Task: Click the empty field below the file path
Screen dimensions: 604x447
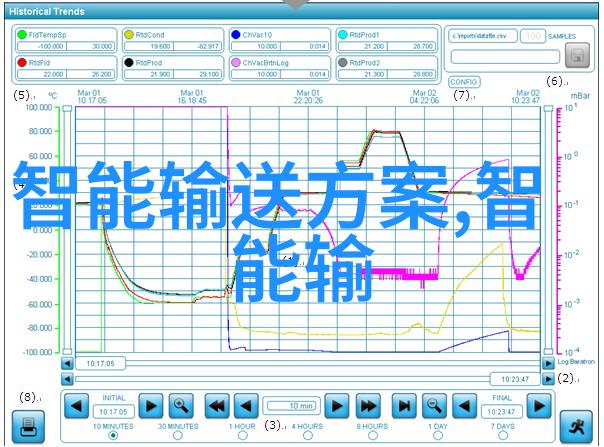Action: 505,57
